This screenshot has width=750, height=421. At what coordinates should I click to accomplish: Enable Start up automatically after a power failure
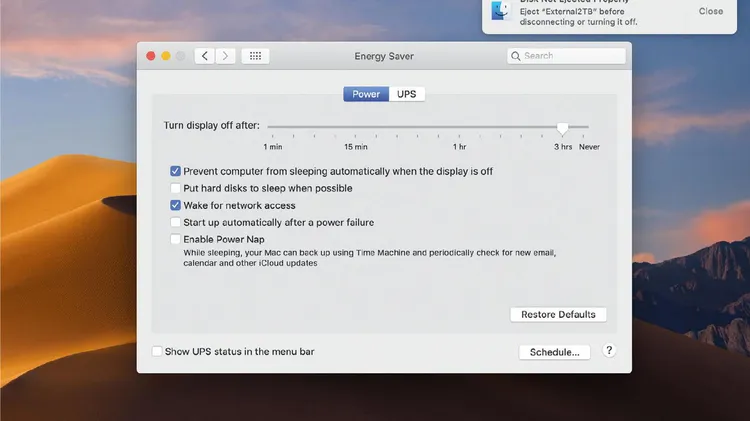(176, 222)
